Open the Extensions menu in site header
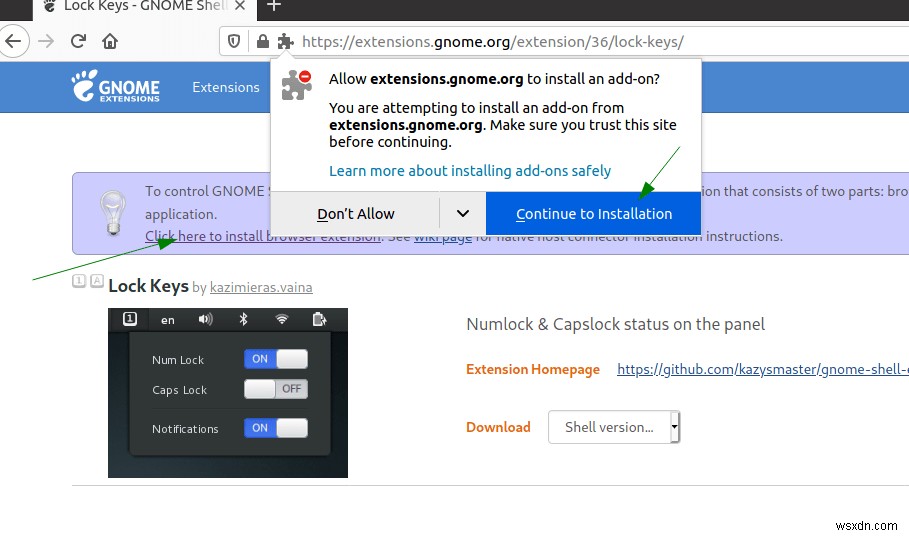Image resolution: width=909 pixels, height=536 pixels. (x=226, y=87)
